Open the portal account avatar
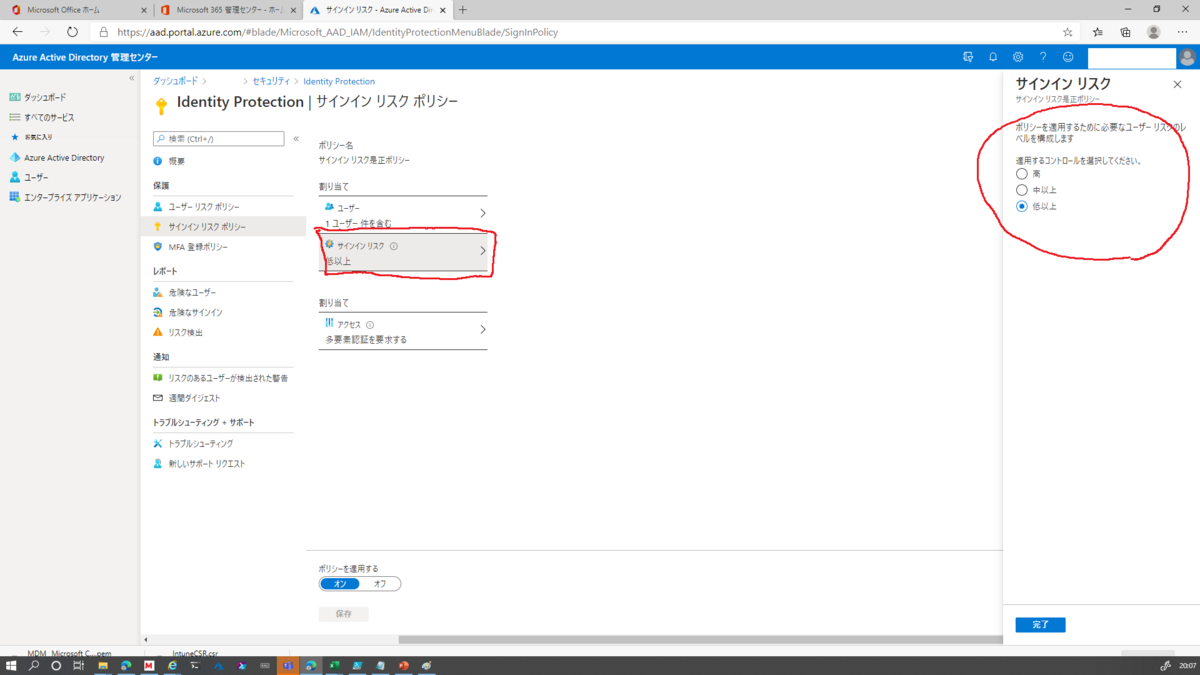 click(x=1188, y=57)
